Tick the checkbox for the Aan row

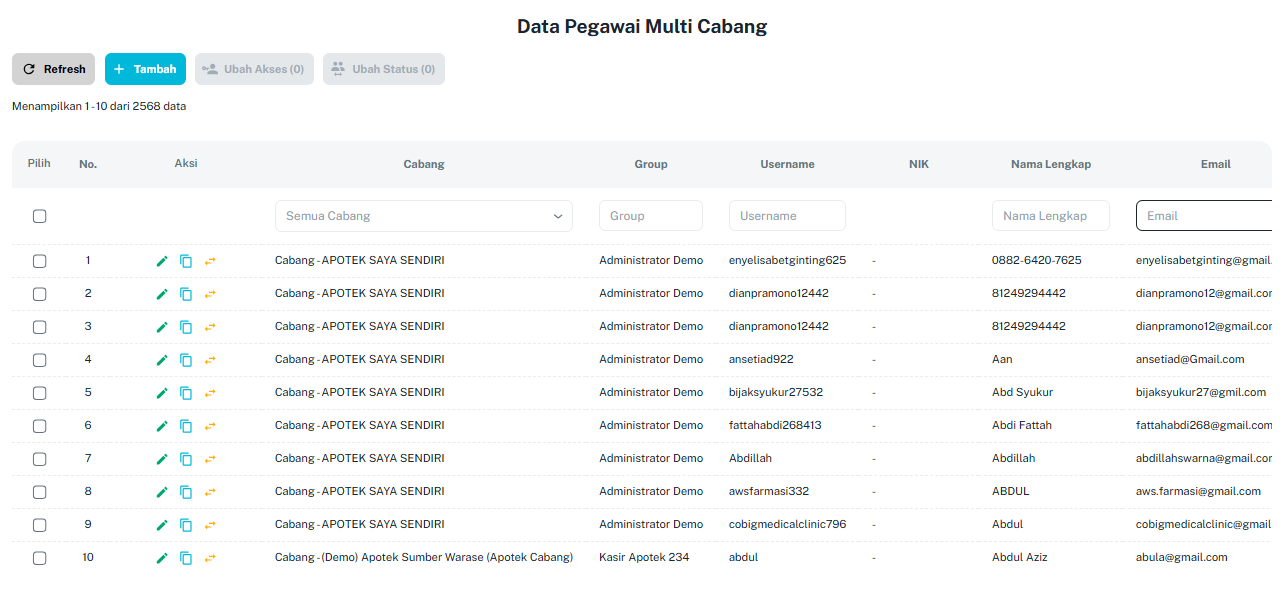click(x=39, y=360)
